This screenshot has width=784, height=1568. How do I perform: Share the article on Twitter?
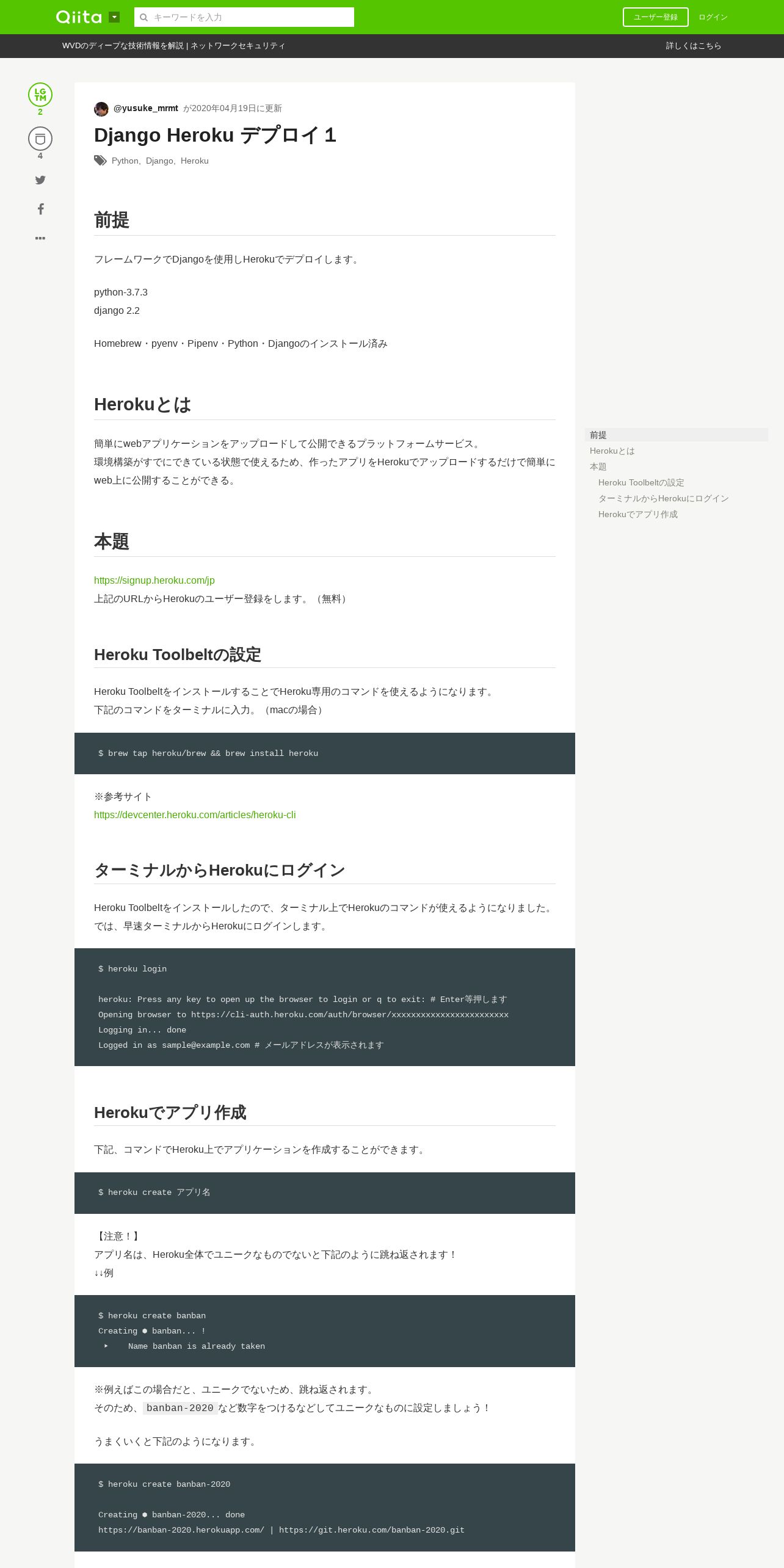click(40, 180)
